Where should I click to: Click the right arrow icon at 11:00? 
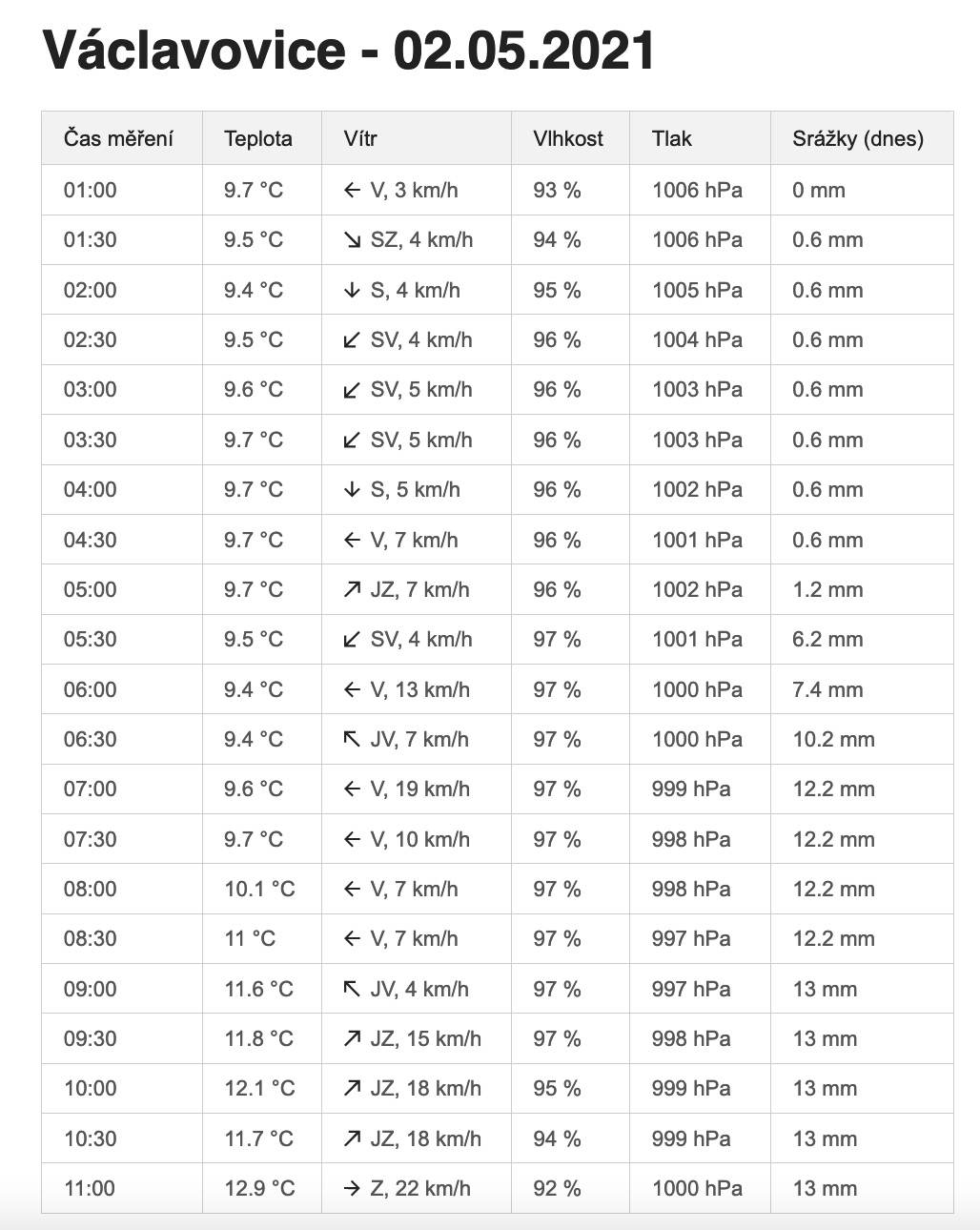353,1189
